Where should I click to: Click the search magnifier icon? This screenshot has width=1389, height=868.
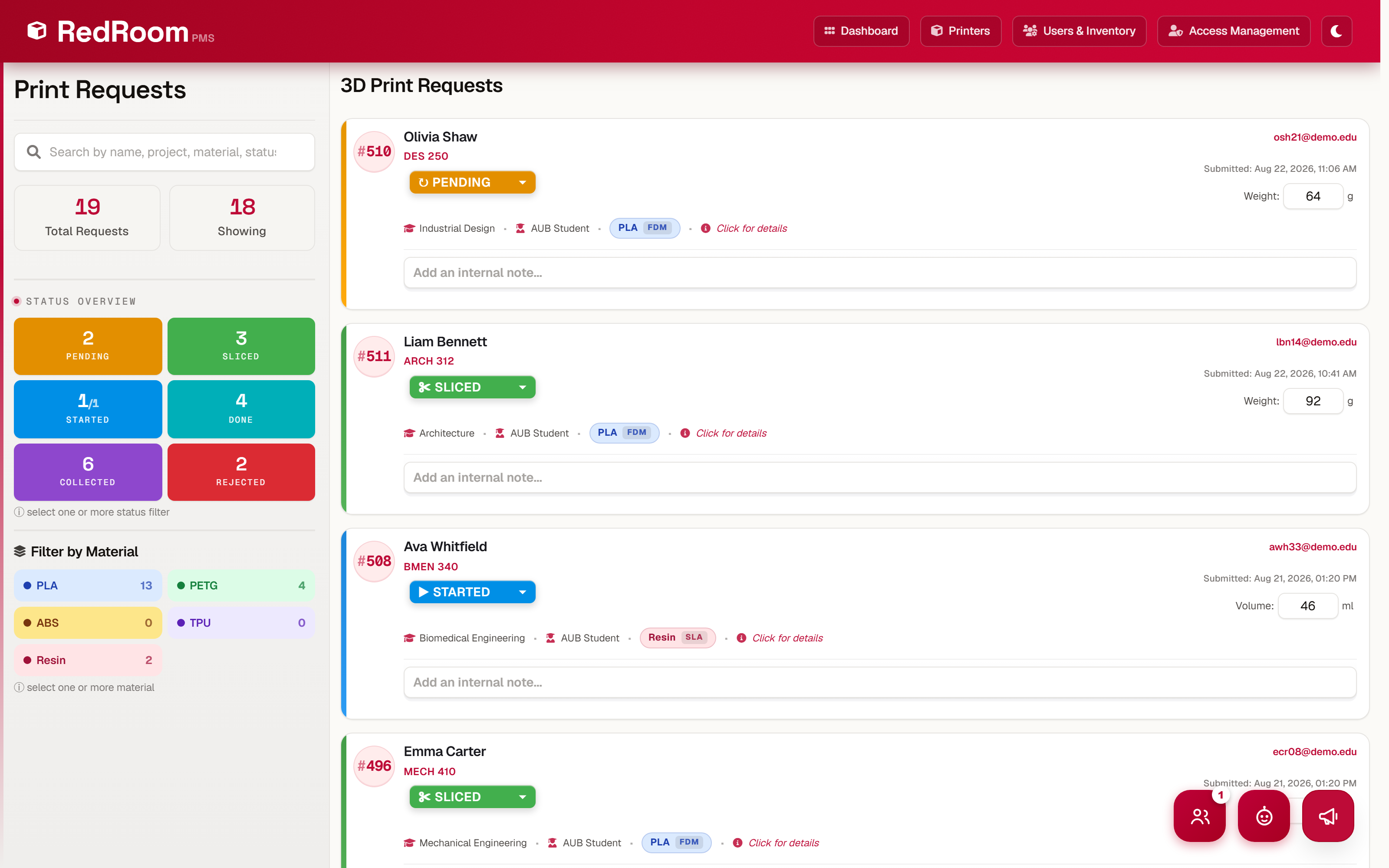click(34, 151)
